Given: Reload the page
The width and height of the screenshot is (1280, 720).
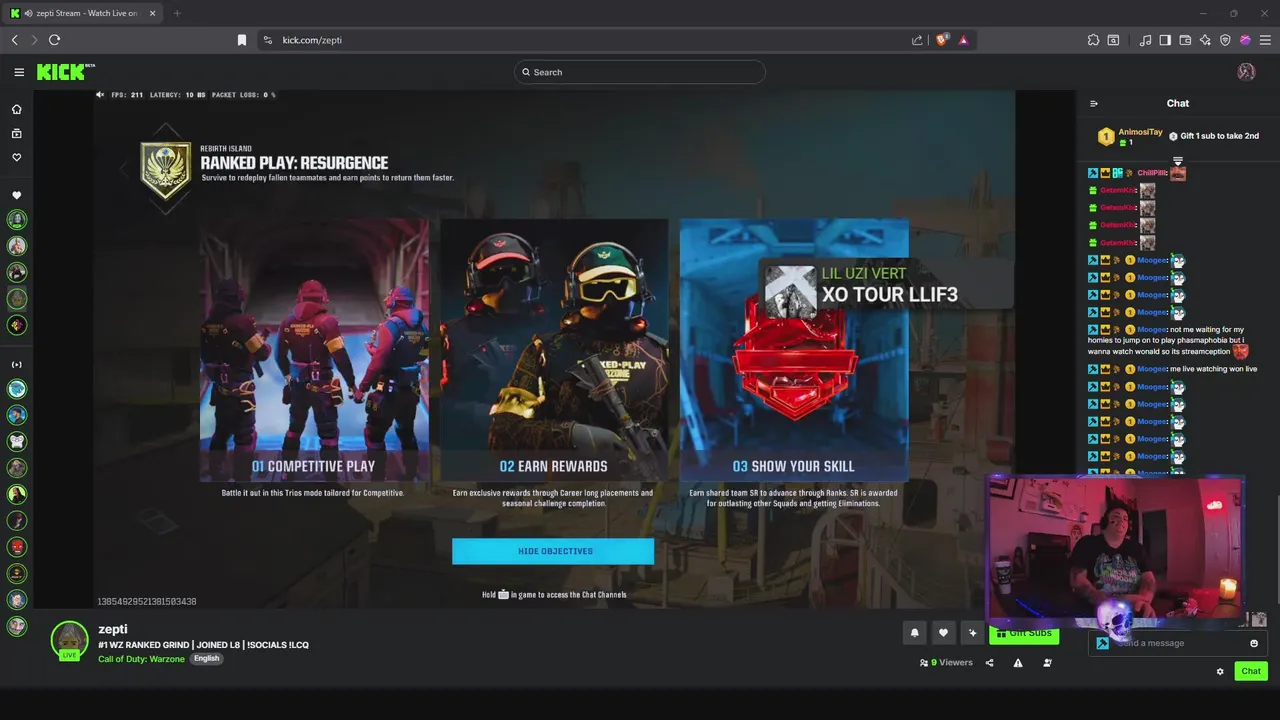Looking at the screenshot, I should [x=54, y=40].
